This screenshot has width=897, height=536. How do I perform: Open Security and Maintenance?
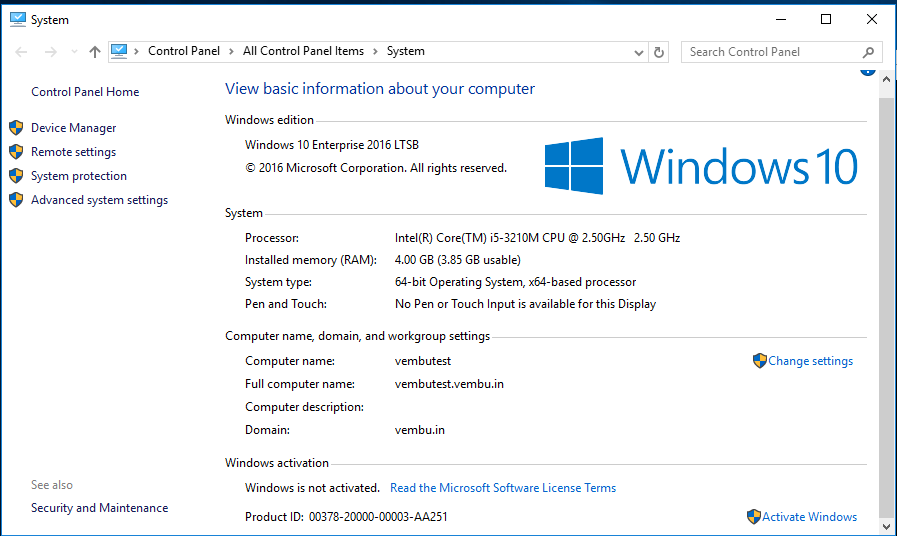[99, 507]
